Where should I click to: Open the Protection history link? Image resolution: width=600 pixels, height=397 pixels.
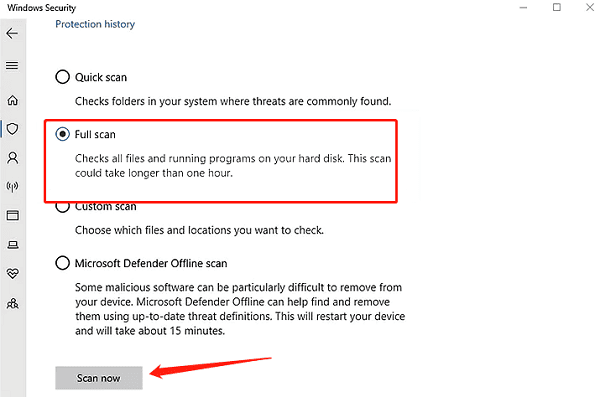point(95,24)
